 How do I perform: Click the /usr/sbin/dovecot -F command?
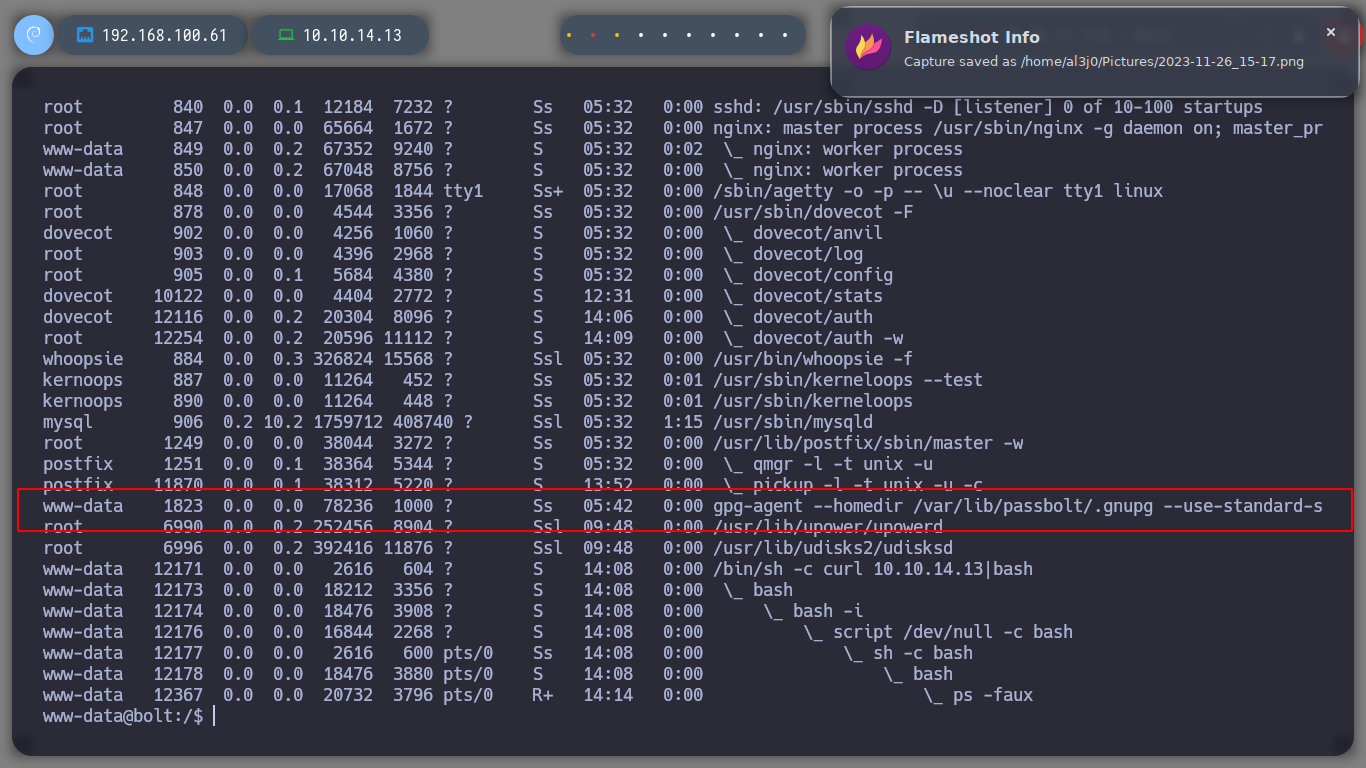point(813,212)
